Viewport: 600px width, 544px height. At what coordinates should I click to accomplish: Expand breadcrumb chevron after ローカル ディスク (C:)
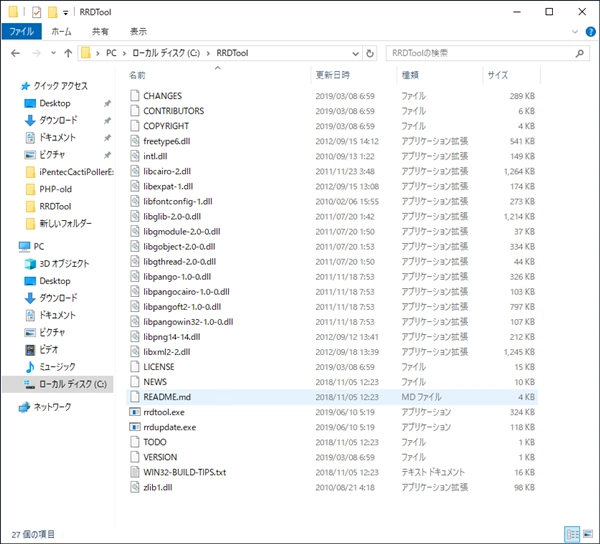(x=208, y=53)
